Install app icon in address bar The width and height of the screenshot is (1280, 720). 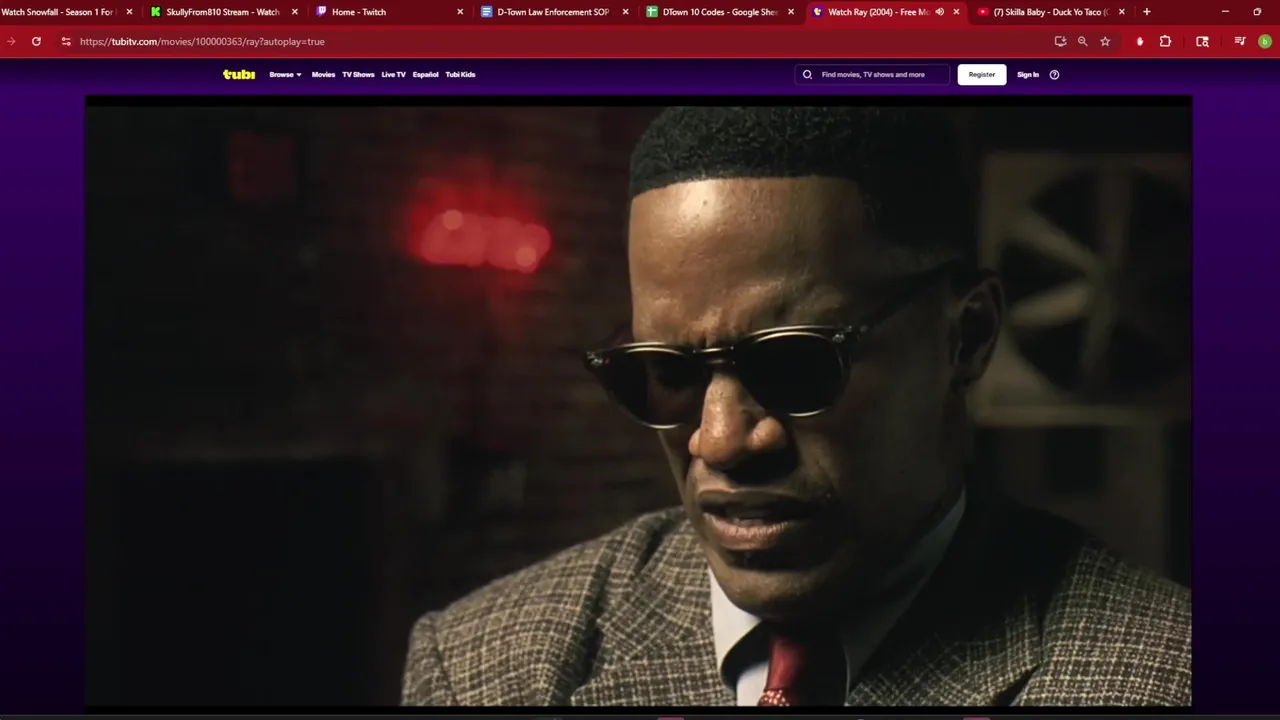1060,41
